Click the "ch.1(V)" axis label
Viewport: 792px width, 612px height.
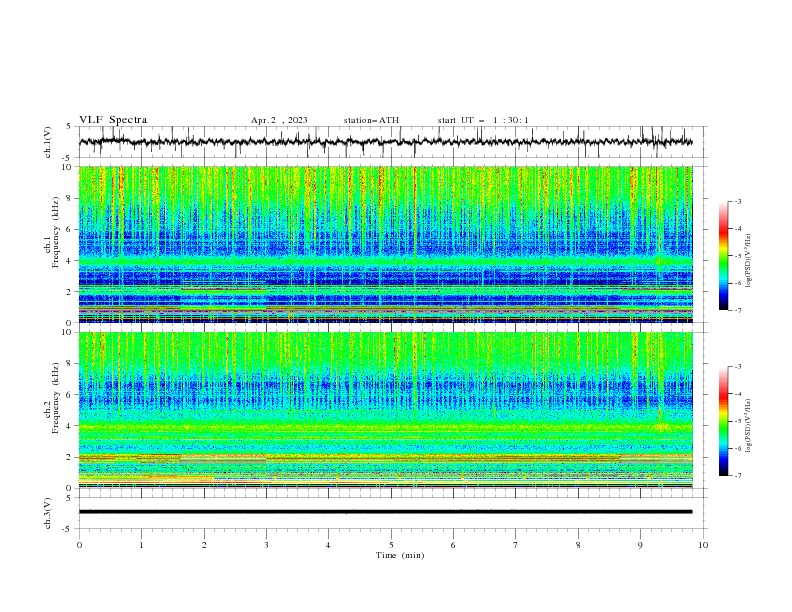[48, 142]
